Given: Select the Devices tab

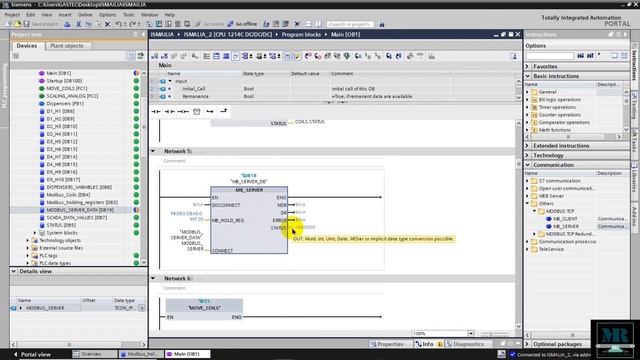Looking at the screenshot, I should pos(27,46).
